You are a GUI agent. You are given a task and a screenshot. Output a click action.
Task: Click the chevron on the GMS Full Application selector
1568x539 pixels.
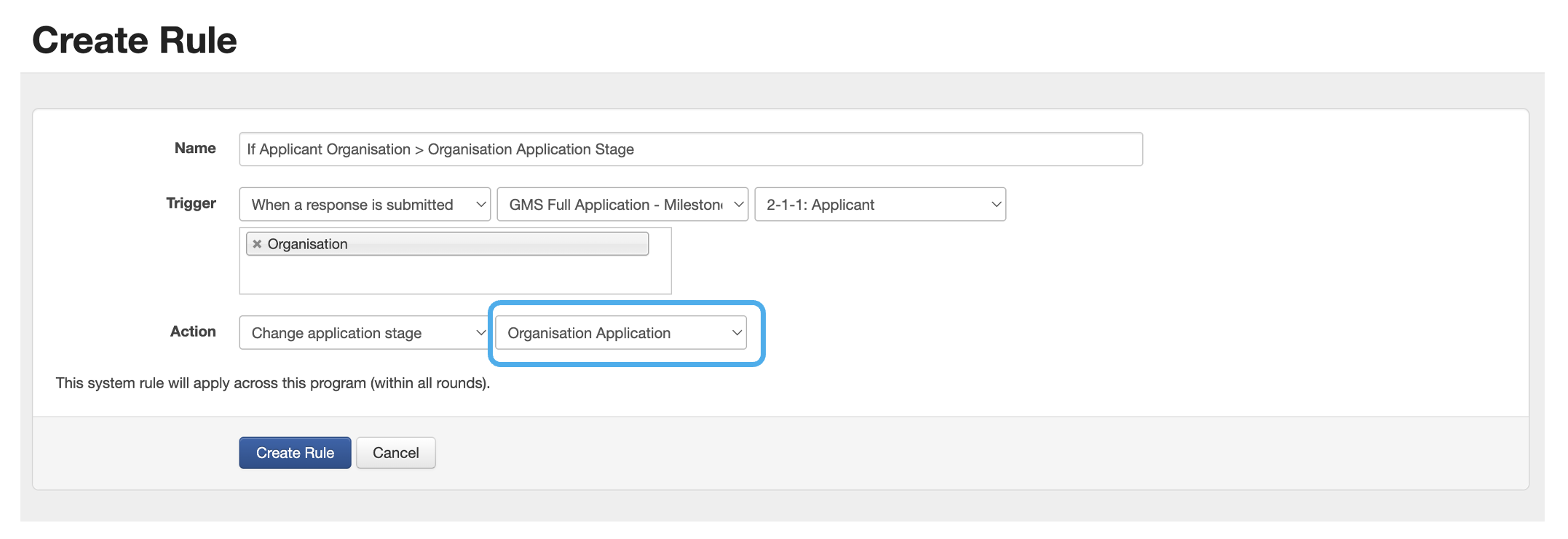(738, 205)
